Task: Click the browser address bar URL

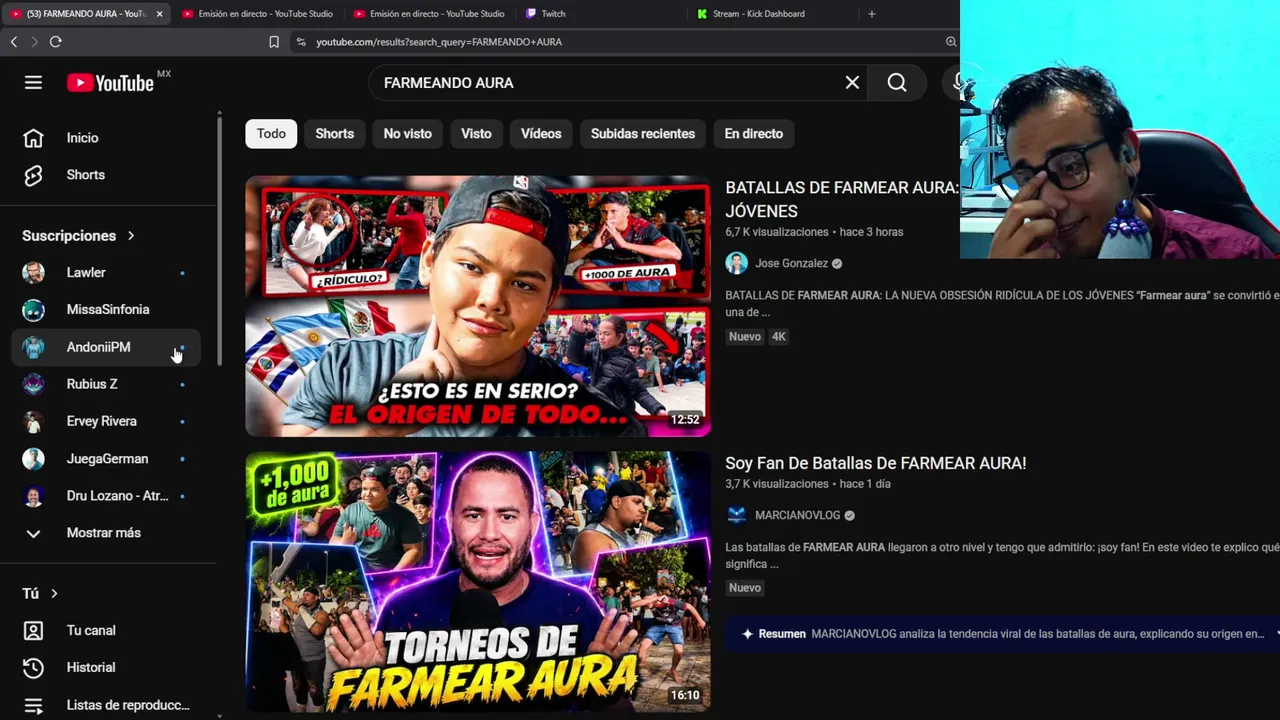Action: pos(439,42)
